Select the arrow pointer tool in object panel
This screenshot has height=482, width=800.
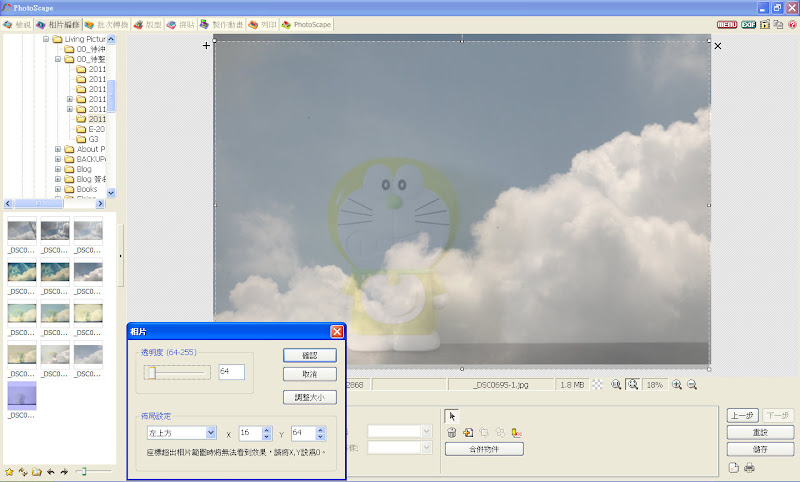452,416
